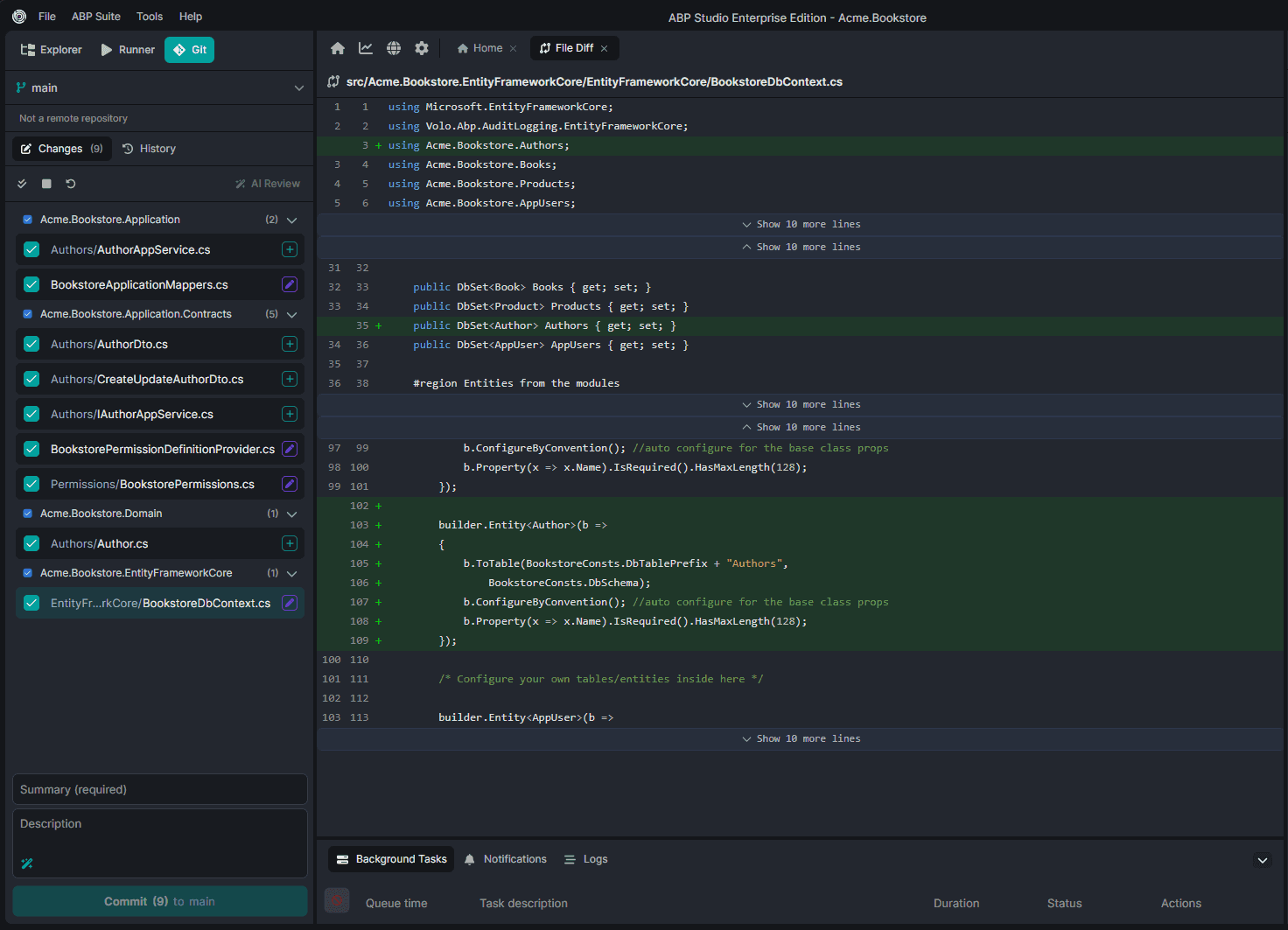Select the Background Tasks tab
Image resolution: width=1288 pixels, height=930 pixels.
tap(392, 859)
